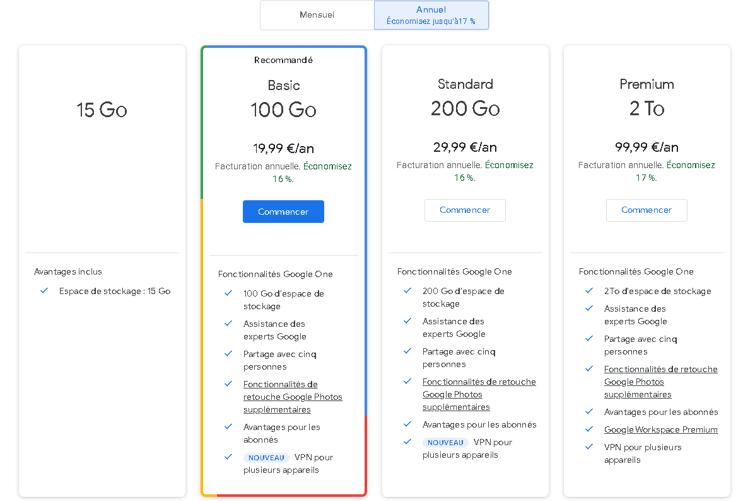Click the '19,99 €/an' price
This screenshot has width=743, height=501.
click(x=283, y=148)
